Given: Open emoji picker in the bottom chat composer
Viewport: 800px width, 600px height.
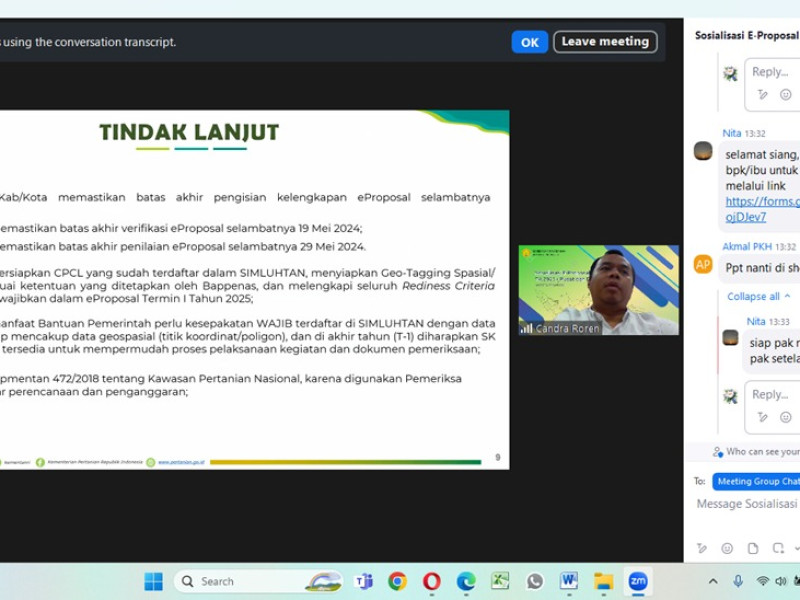Looking at the screenshot, I should click(x=727, y=548).
